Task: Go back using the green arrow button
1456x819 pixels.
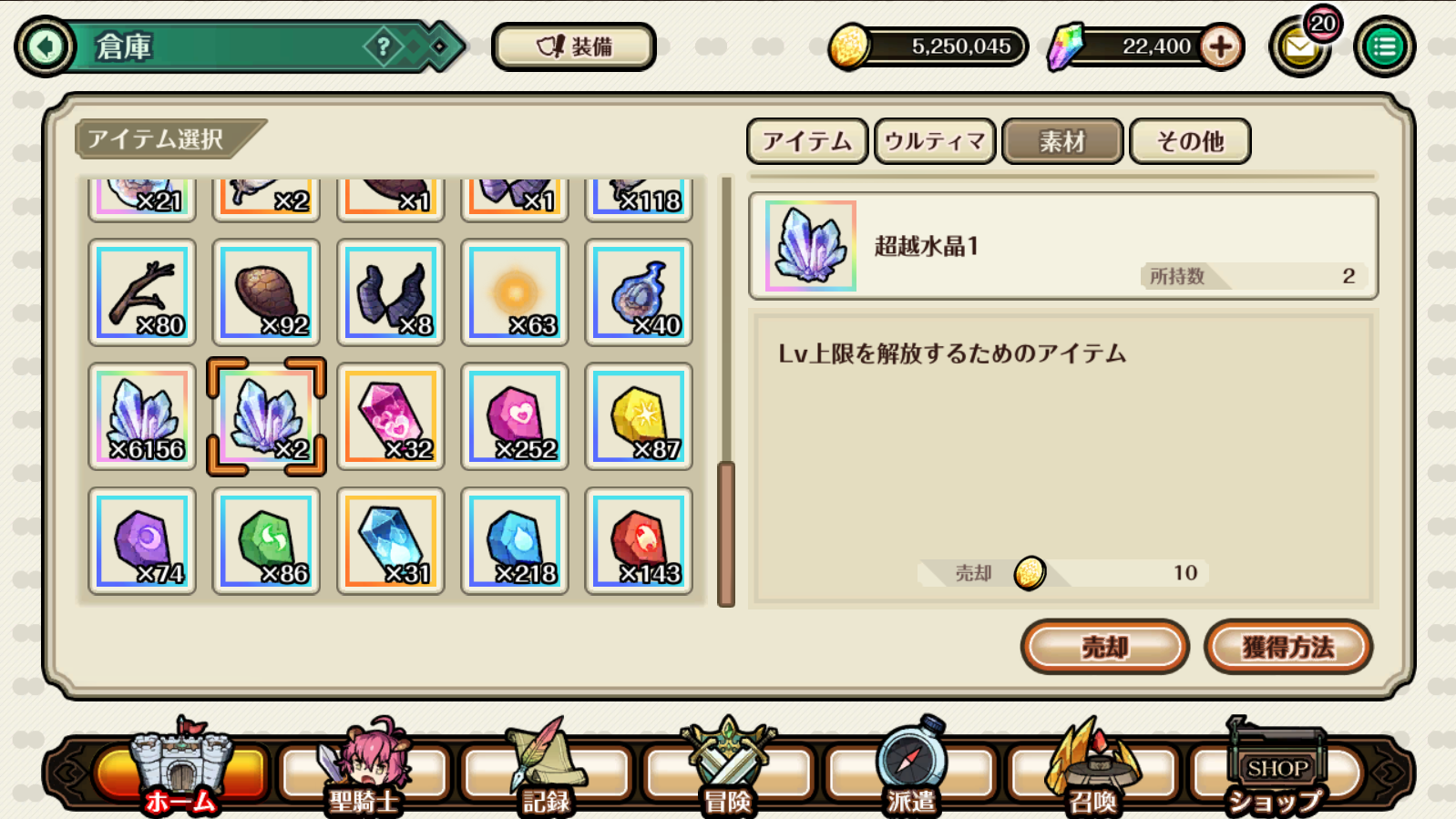Action: (46, 46)
